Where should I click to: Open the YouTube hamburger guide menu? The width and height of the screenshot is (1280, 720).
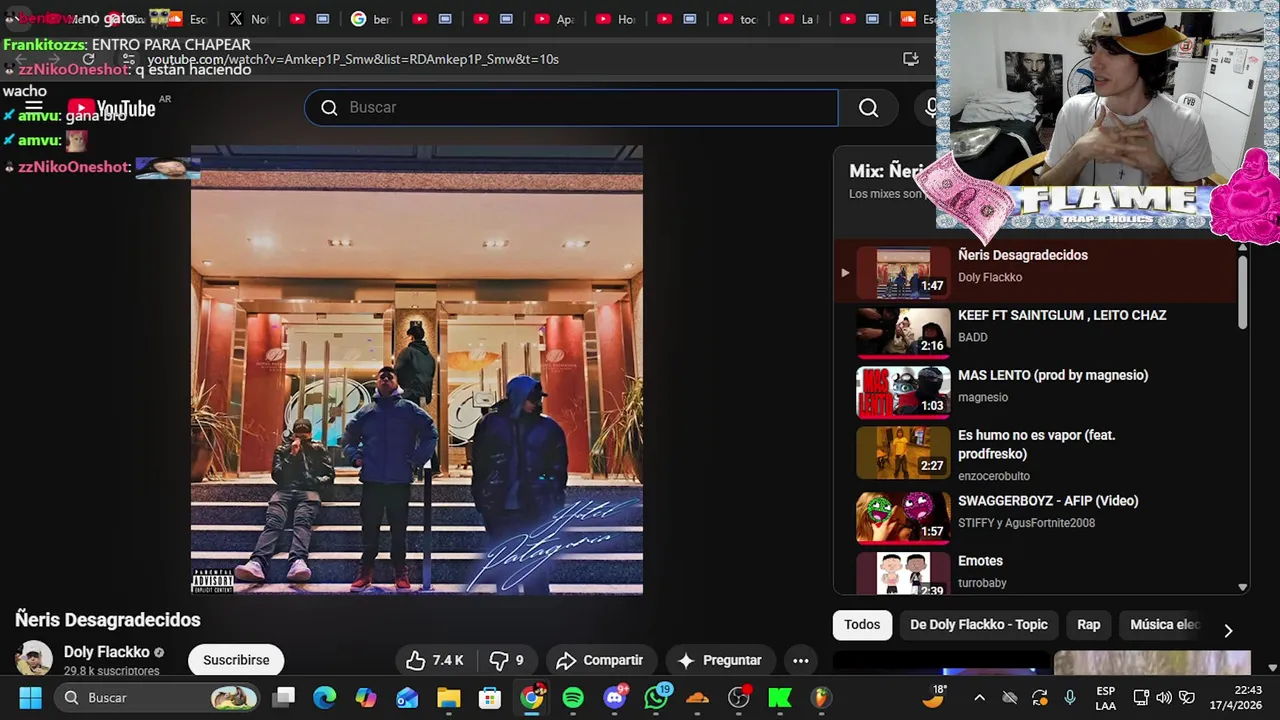tap(33, 108)
